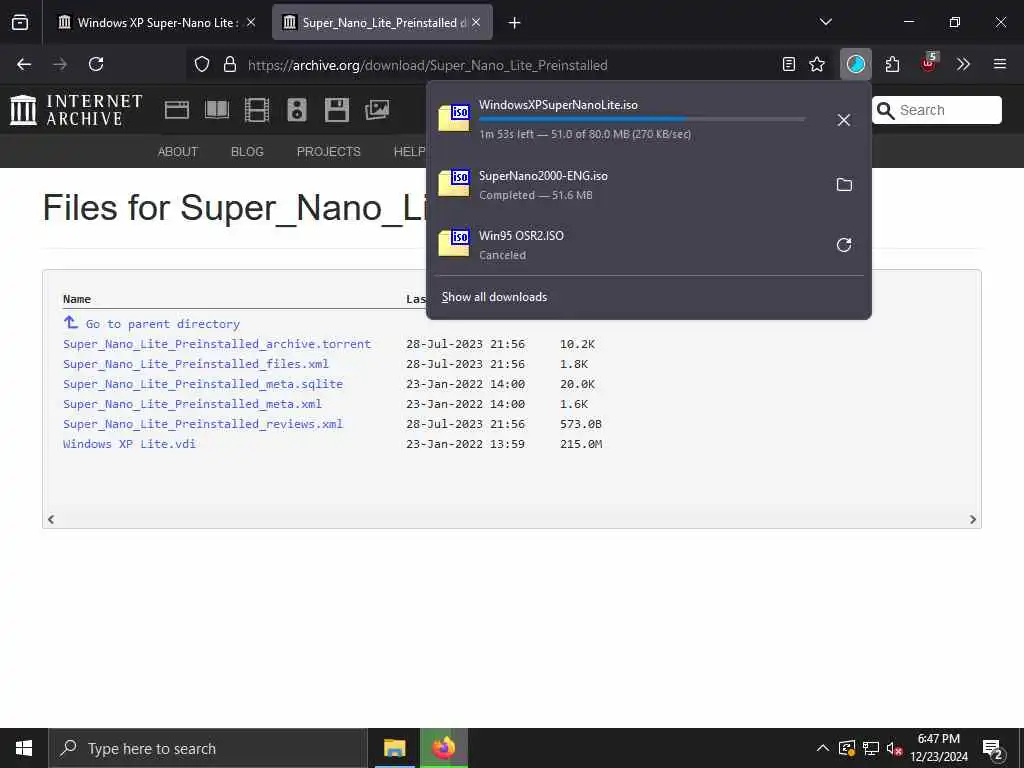Click the archive.org URL address field
This screenshot has height=768, width=1024.
[x=428, y=65]
